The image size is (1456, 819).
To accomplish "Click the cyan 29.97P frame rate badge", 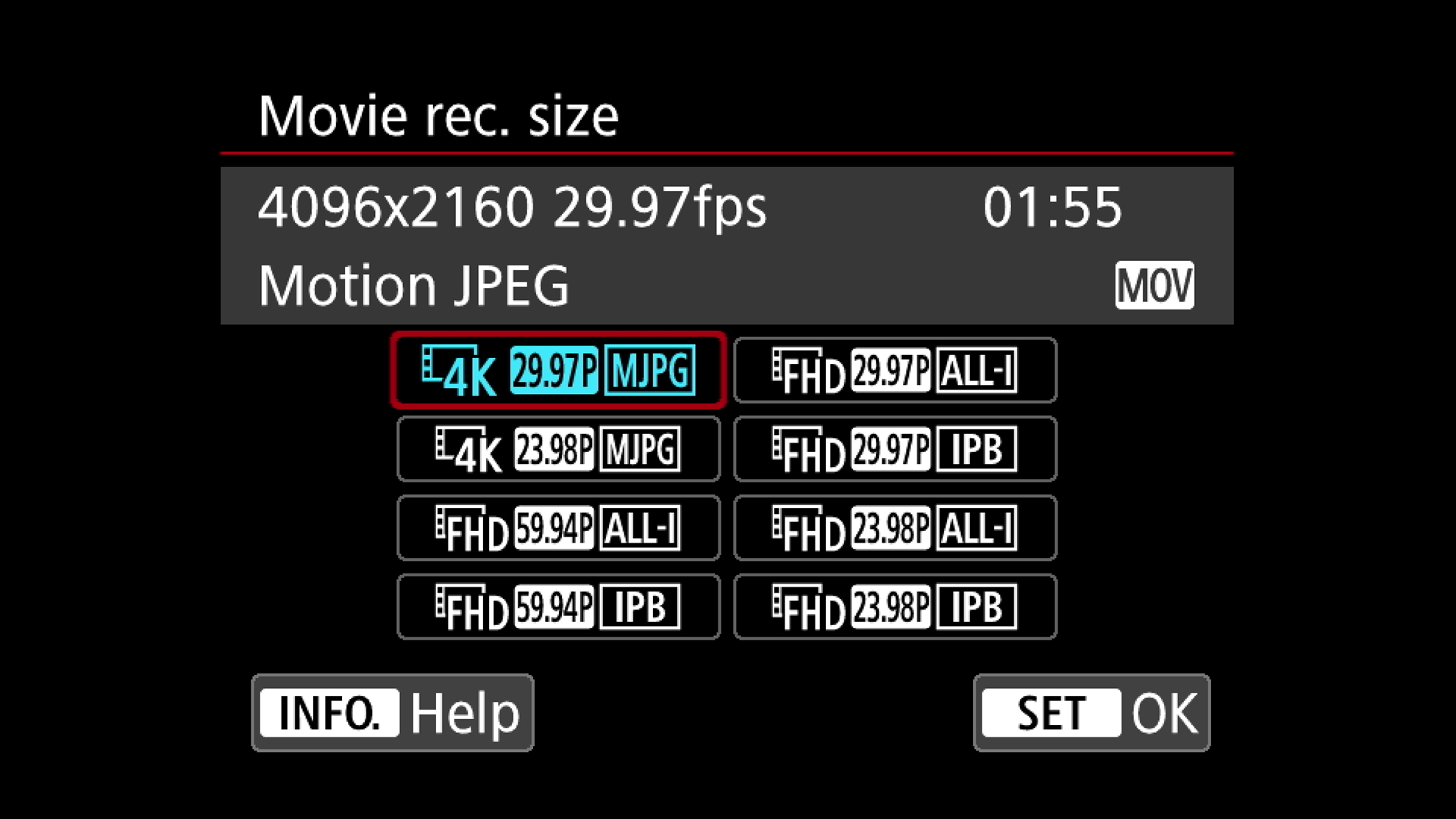I will point(554,370).
